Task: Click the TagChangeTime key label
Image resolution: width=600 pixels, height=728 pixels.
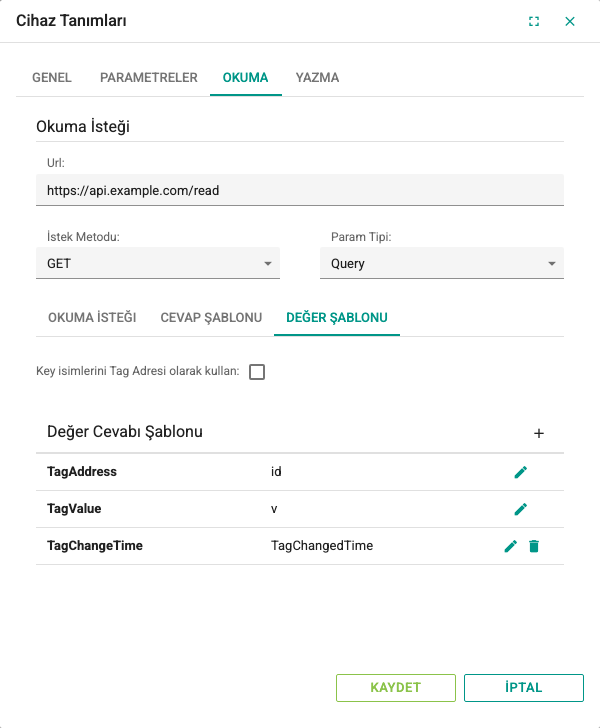Action: coord(95,546)
